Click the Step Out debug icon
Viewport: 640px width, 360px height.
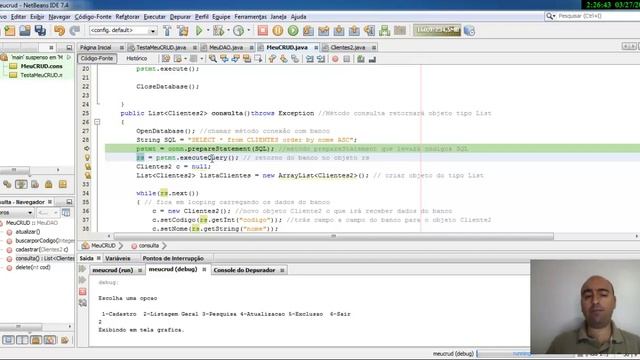point(354,31)
